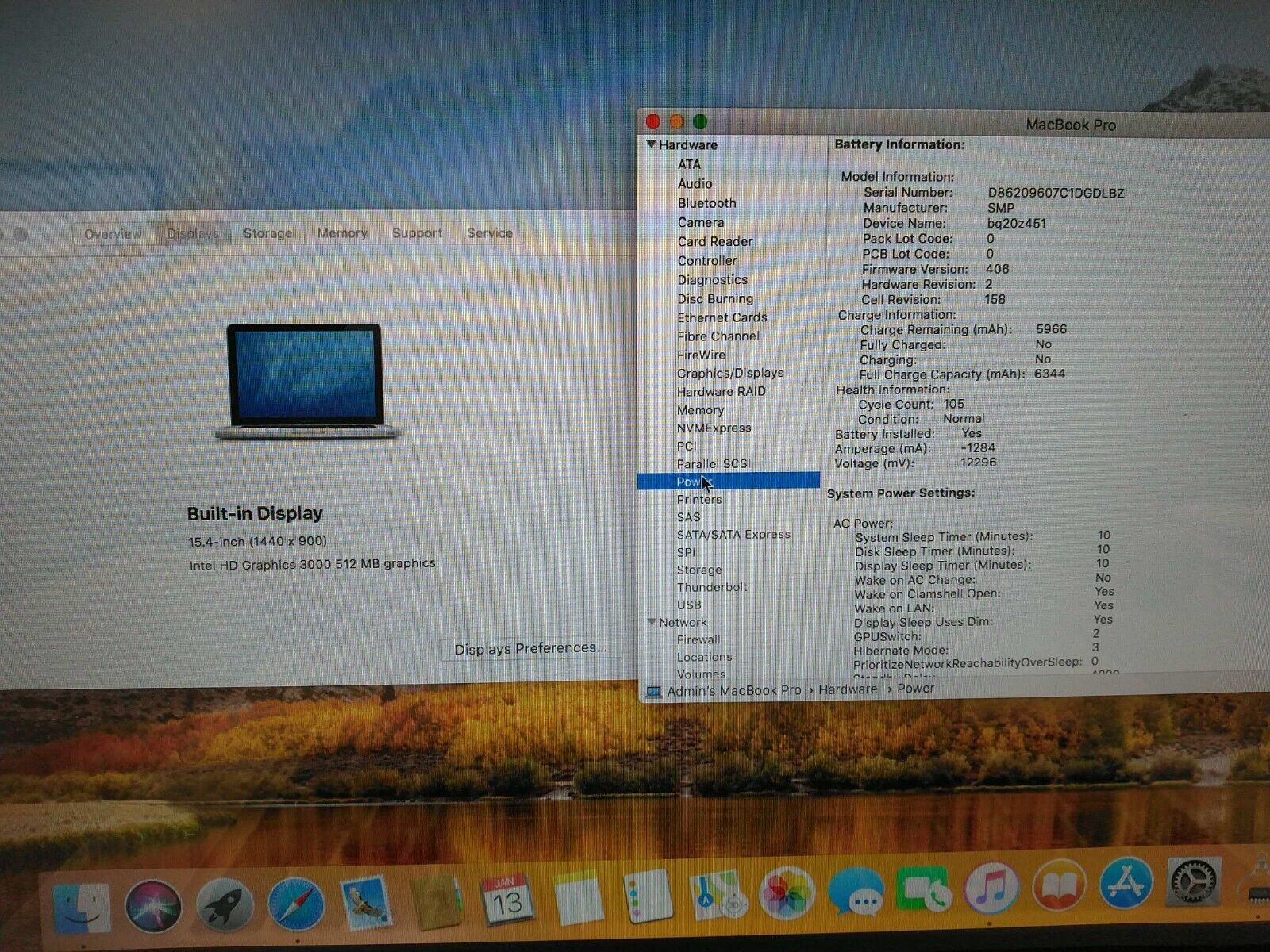The image size is (1270, 952).
Task: Click Hardware in bottom path bar
Action: 848,689
